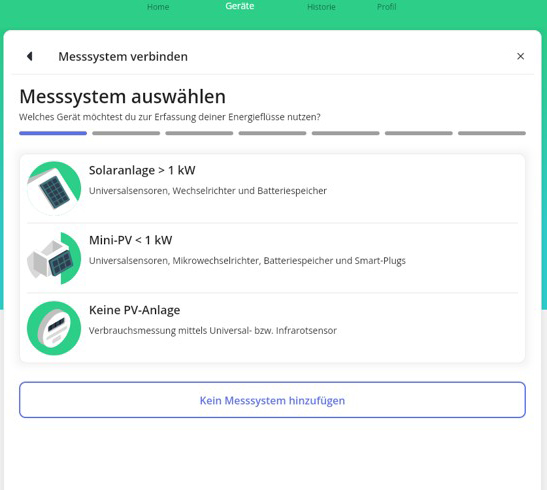Click the first blue progress step
Viewport: 547px width, 490px height.
[53, 133]
